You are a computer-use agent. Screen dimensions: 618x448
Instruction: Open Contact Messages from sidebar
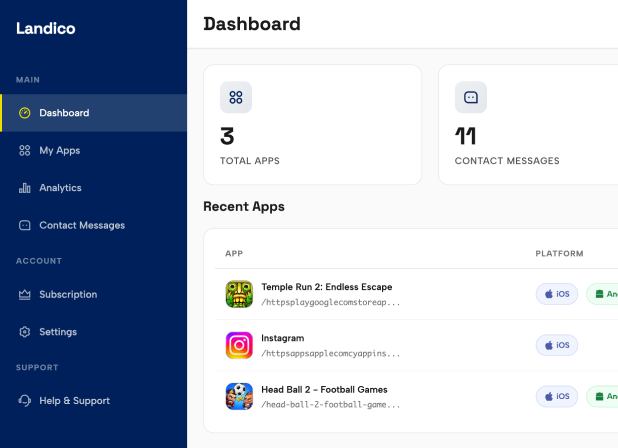tap(93, 225)
